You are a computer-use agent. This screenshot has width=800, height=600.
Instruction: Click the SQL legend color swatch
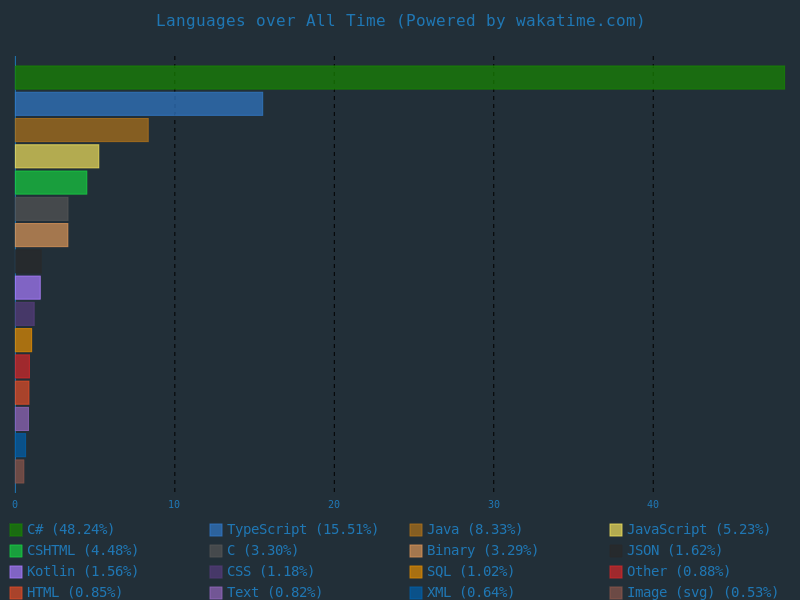(416, 572)
